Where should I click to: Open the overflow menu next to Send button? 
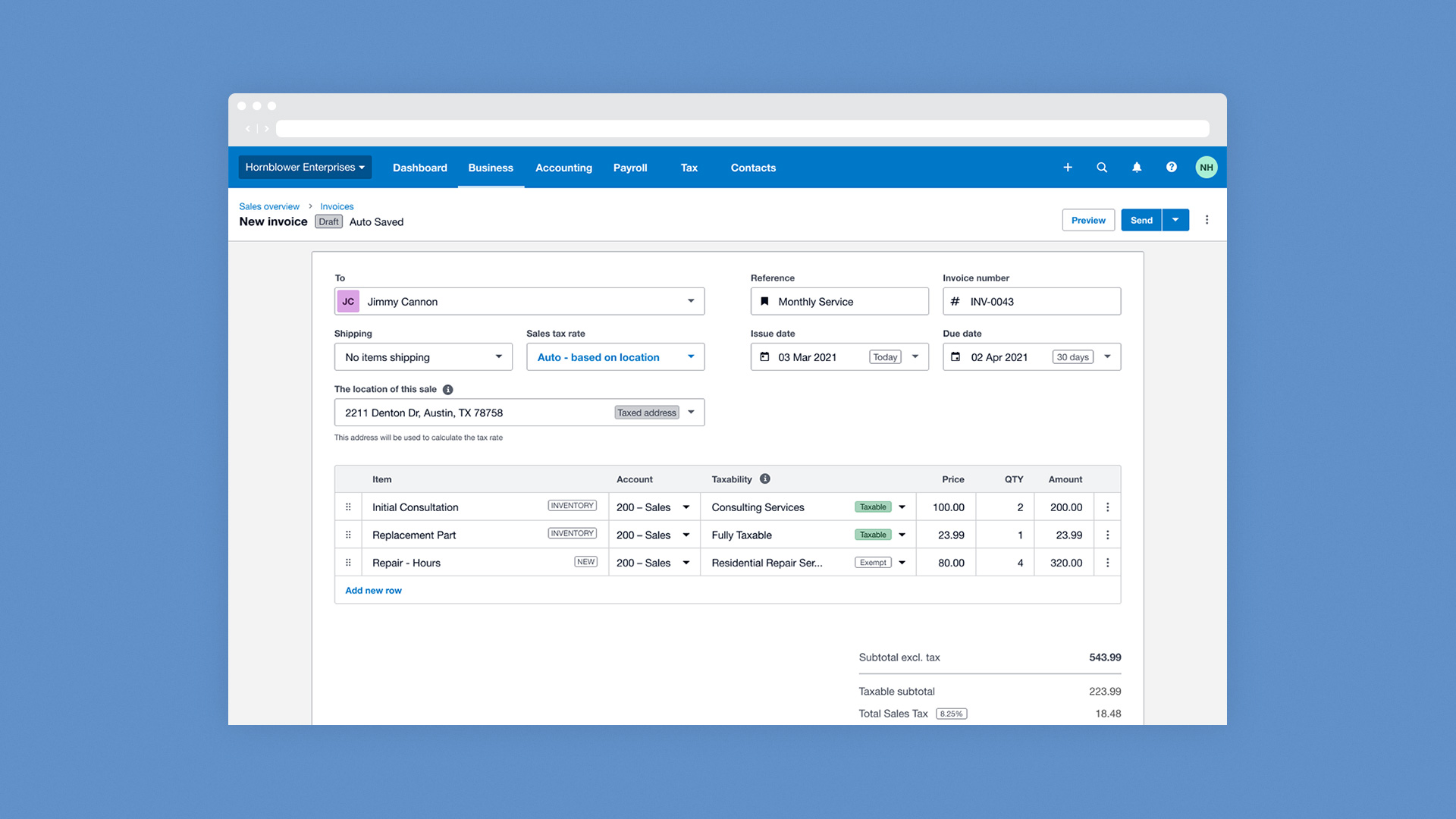[1175, 220]
